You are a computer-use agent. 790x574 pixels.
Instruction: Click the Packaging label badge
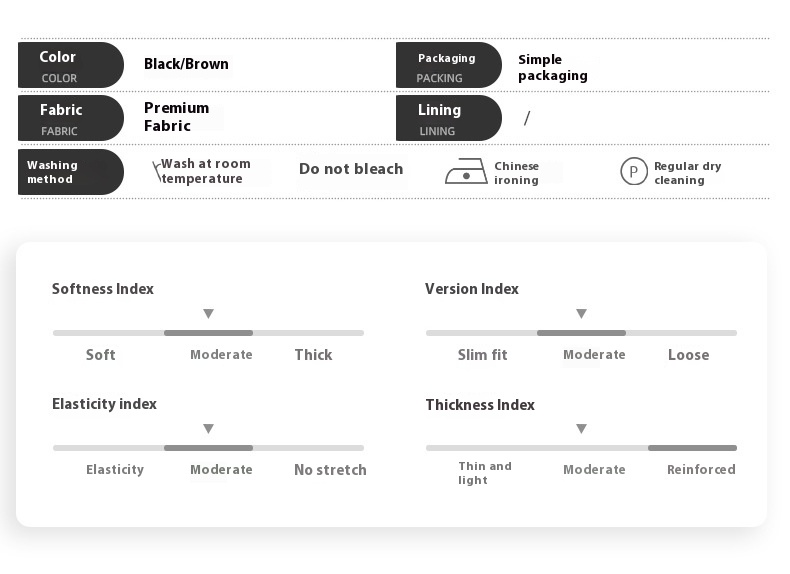pos(447,65)
